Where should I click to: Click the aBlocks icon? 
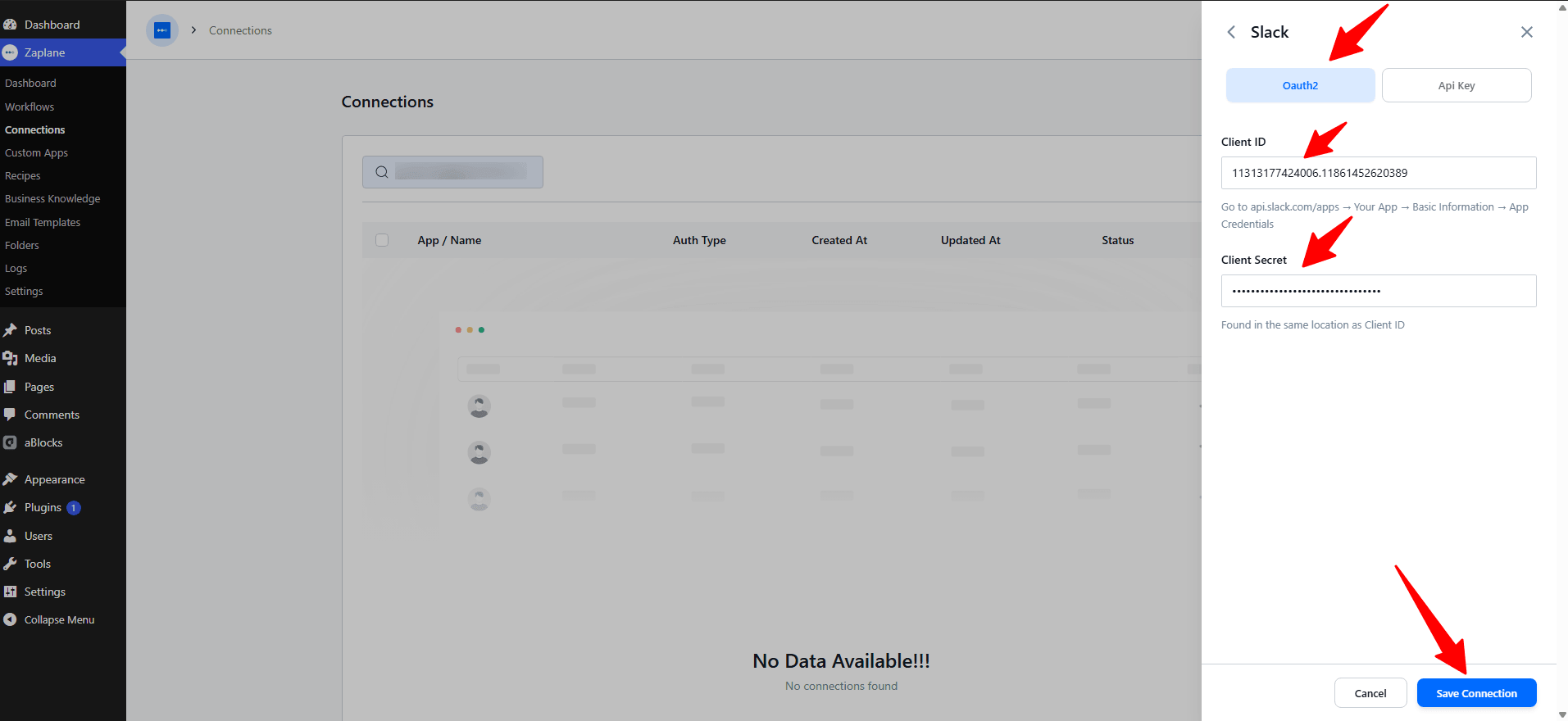(10, 442)
